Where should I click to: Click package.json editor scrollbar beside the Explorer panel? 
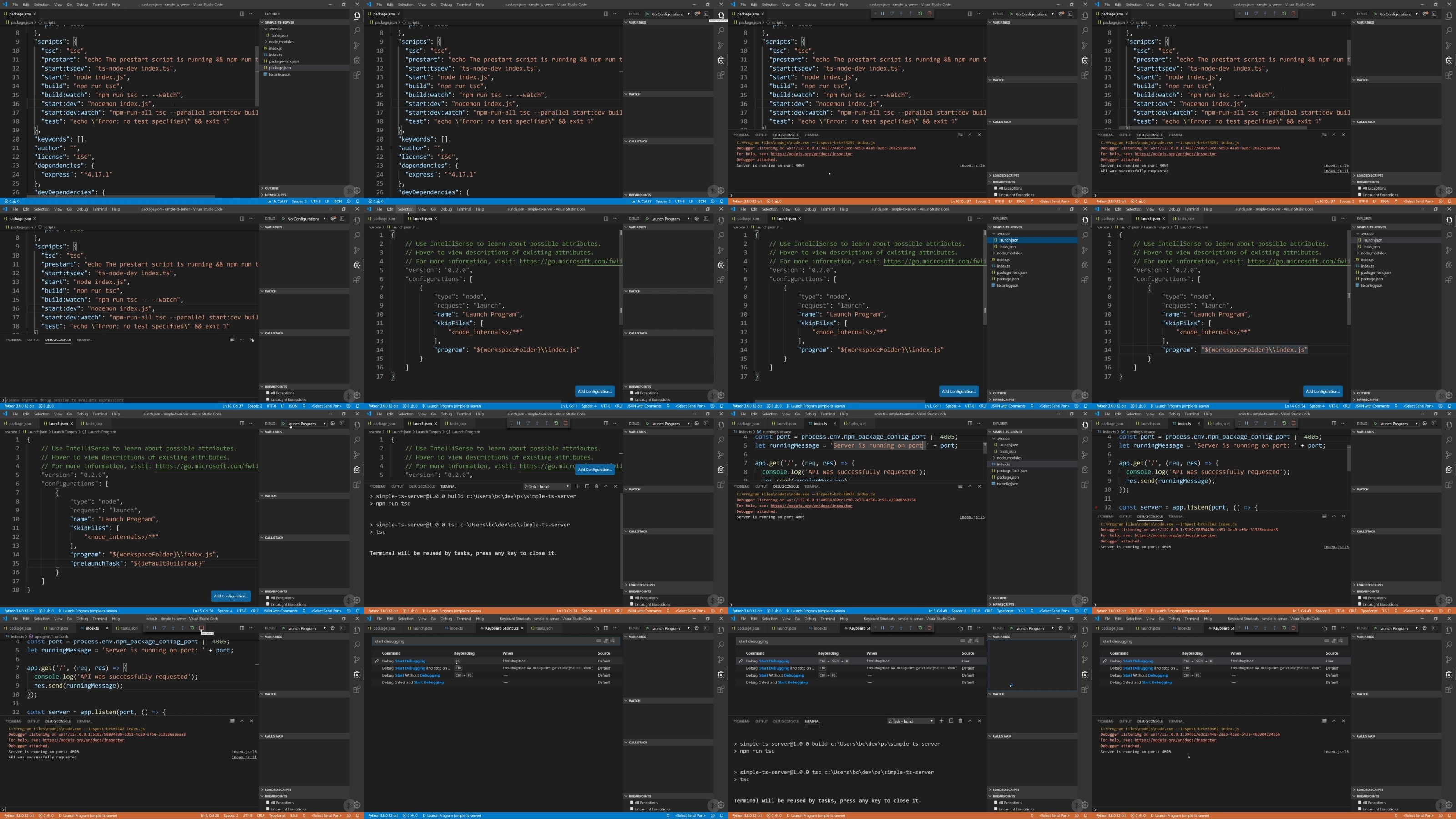(x=257, y=76)
